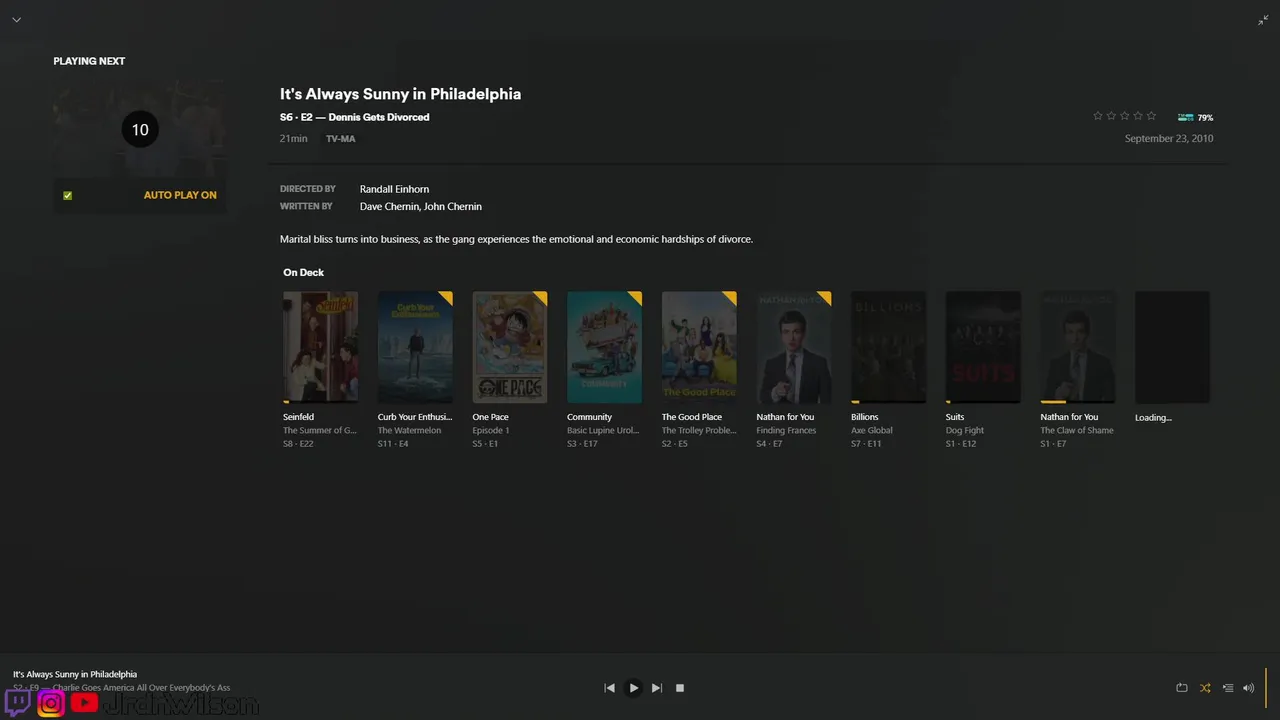Select the 79% rating value
The width and height of the screenshot is (1280, 720).
pos(1205,117)
